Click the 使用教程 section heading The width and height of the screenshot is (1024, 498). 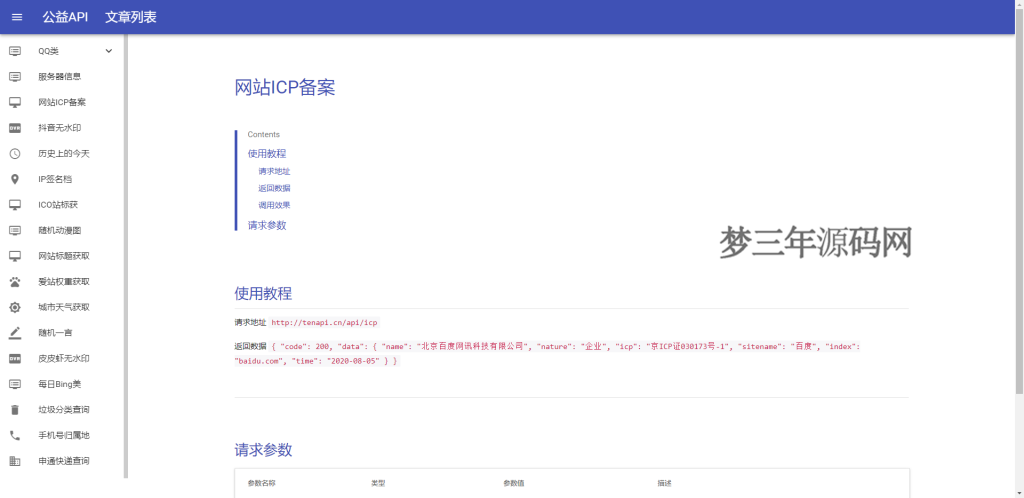coord(263,293)
